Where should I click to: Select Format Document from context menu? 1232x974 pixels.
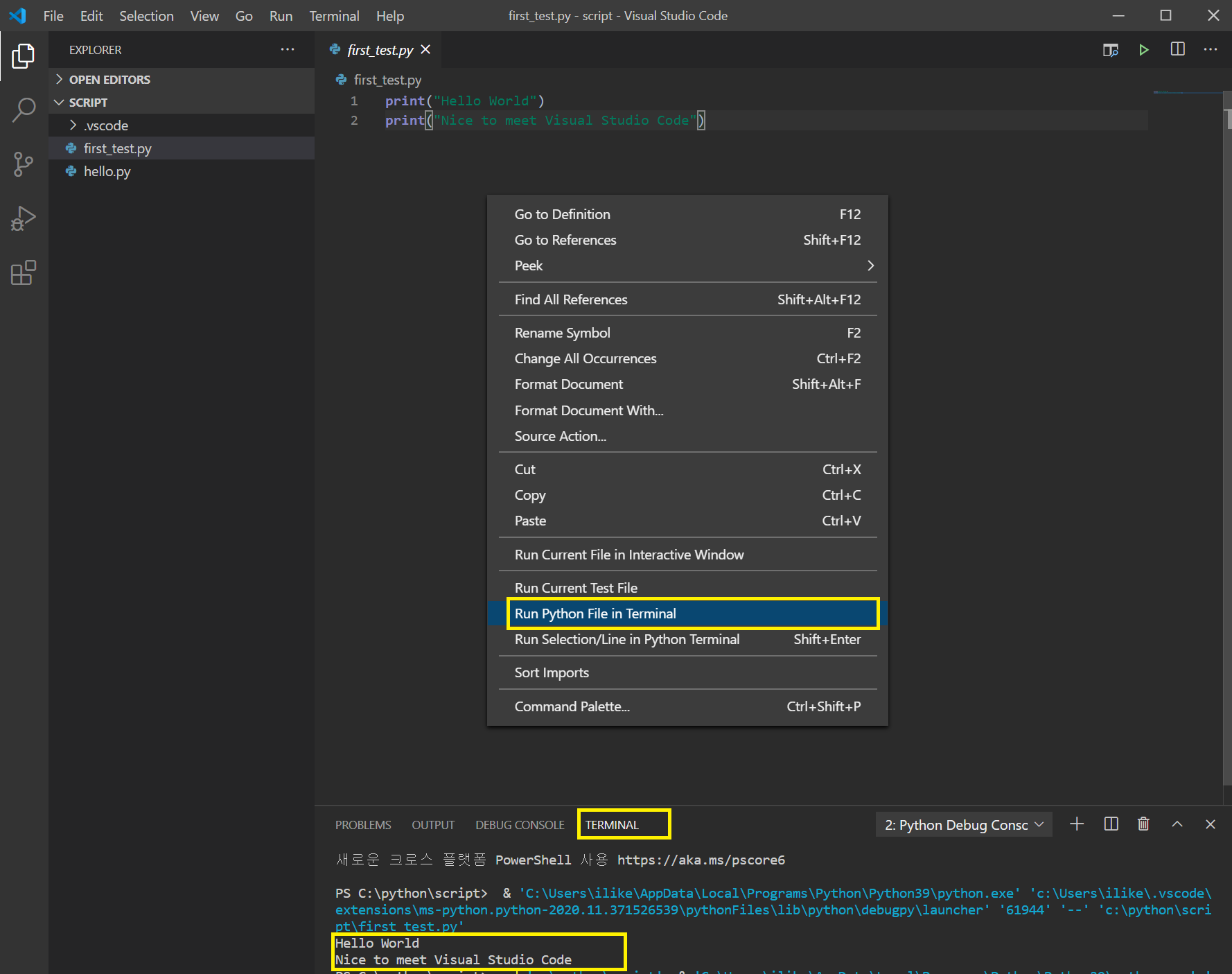point(569,384)
